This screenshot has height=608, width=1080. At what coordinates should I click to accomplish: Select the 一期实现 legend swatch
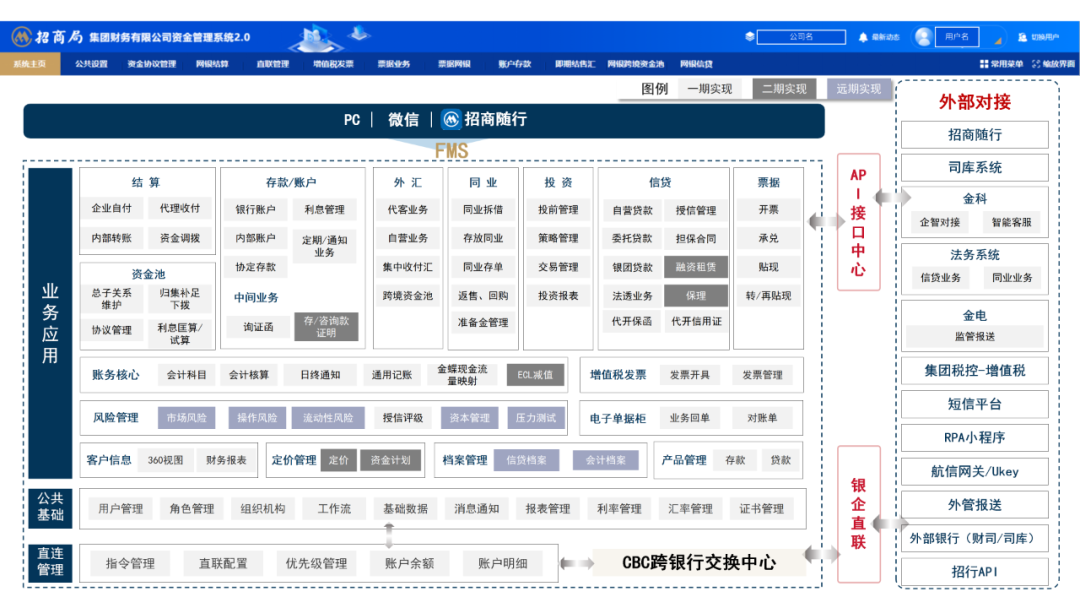point(709,89)
